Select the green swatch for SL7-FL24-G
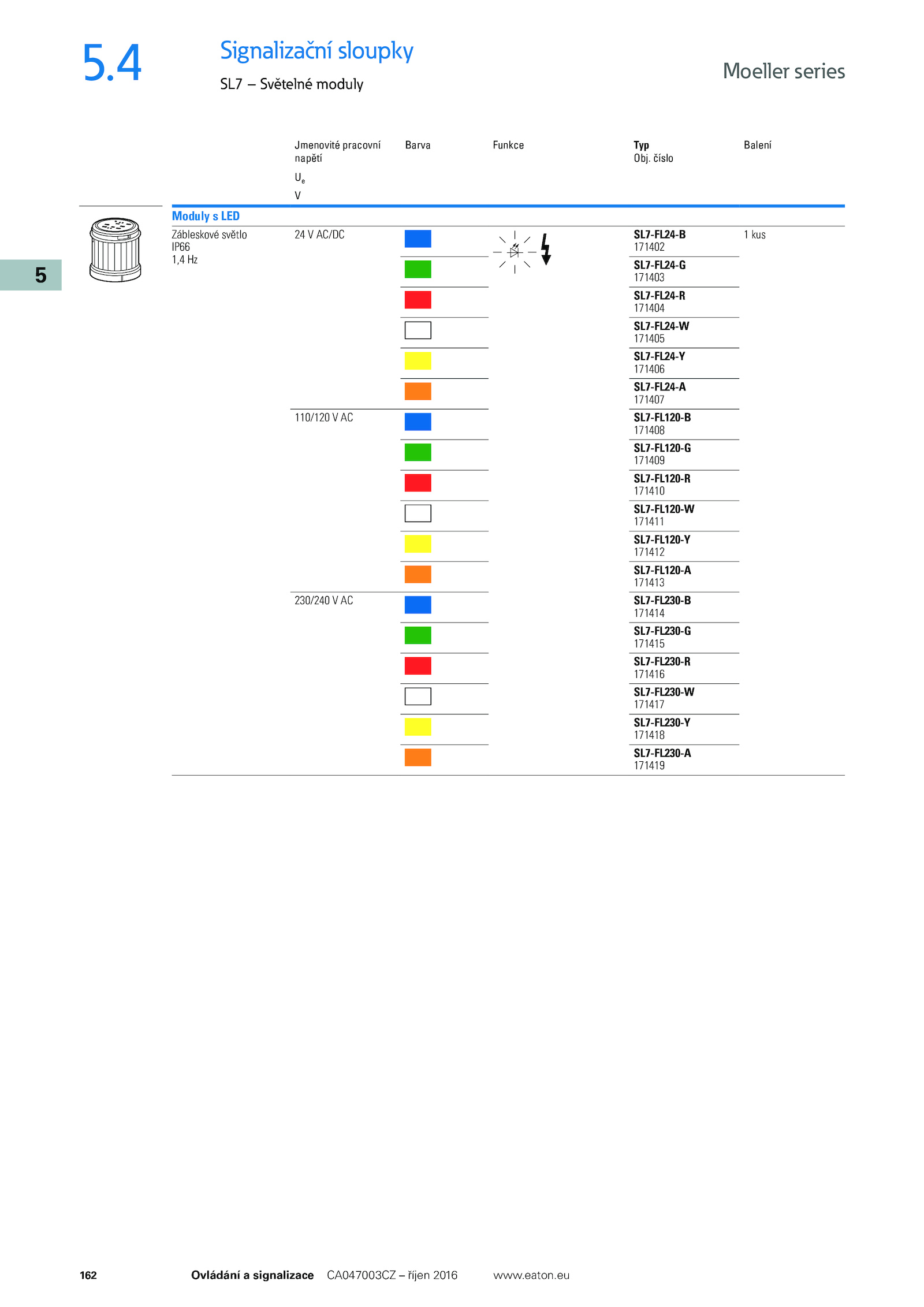The width and height of the screenshot is (924, 1307). tap(418, 269)
